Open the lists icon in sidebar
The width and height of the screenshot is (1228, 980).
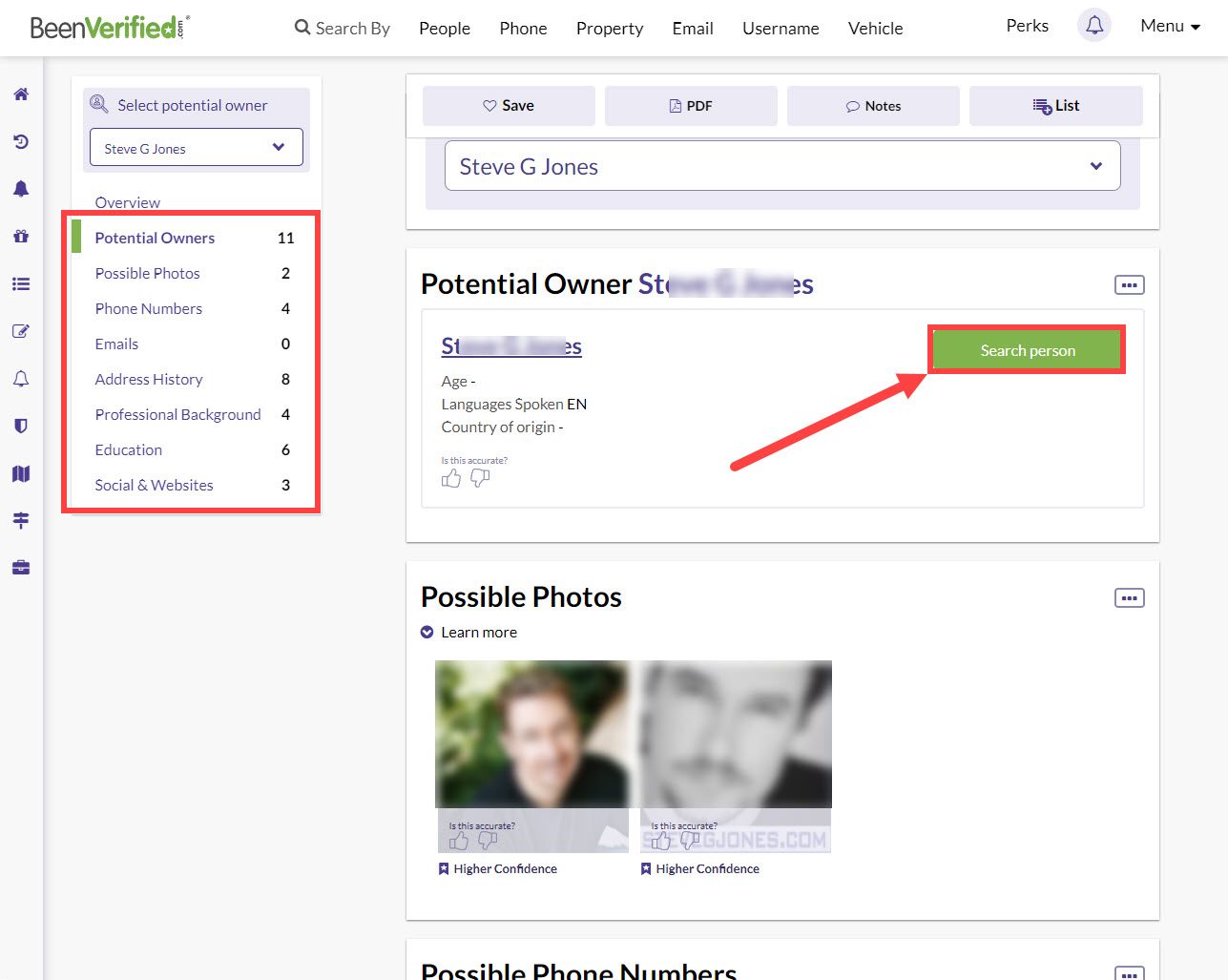point(21,283)
